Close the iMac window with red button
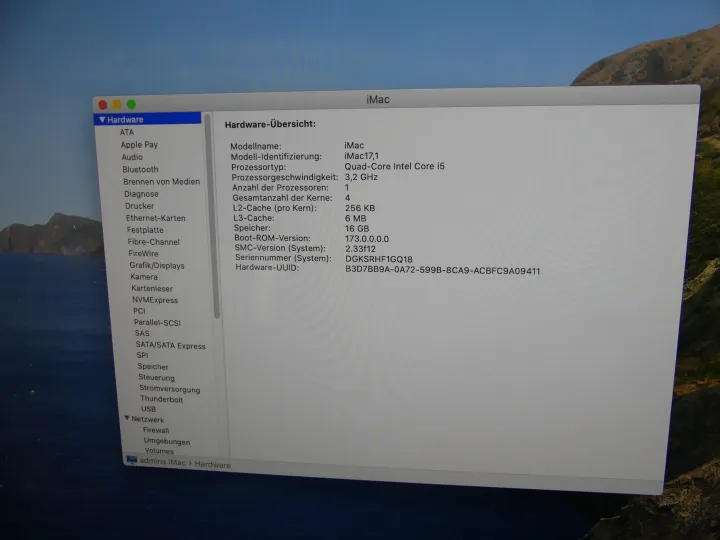This screenshot has height=540, width=720. point(103,105)
